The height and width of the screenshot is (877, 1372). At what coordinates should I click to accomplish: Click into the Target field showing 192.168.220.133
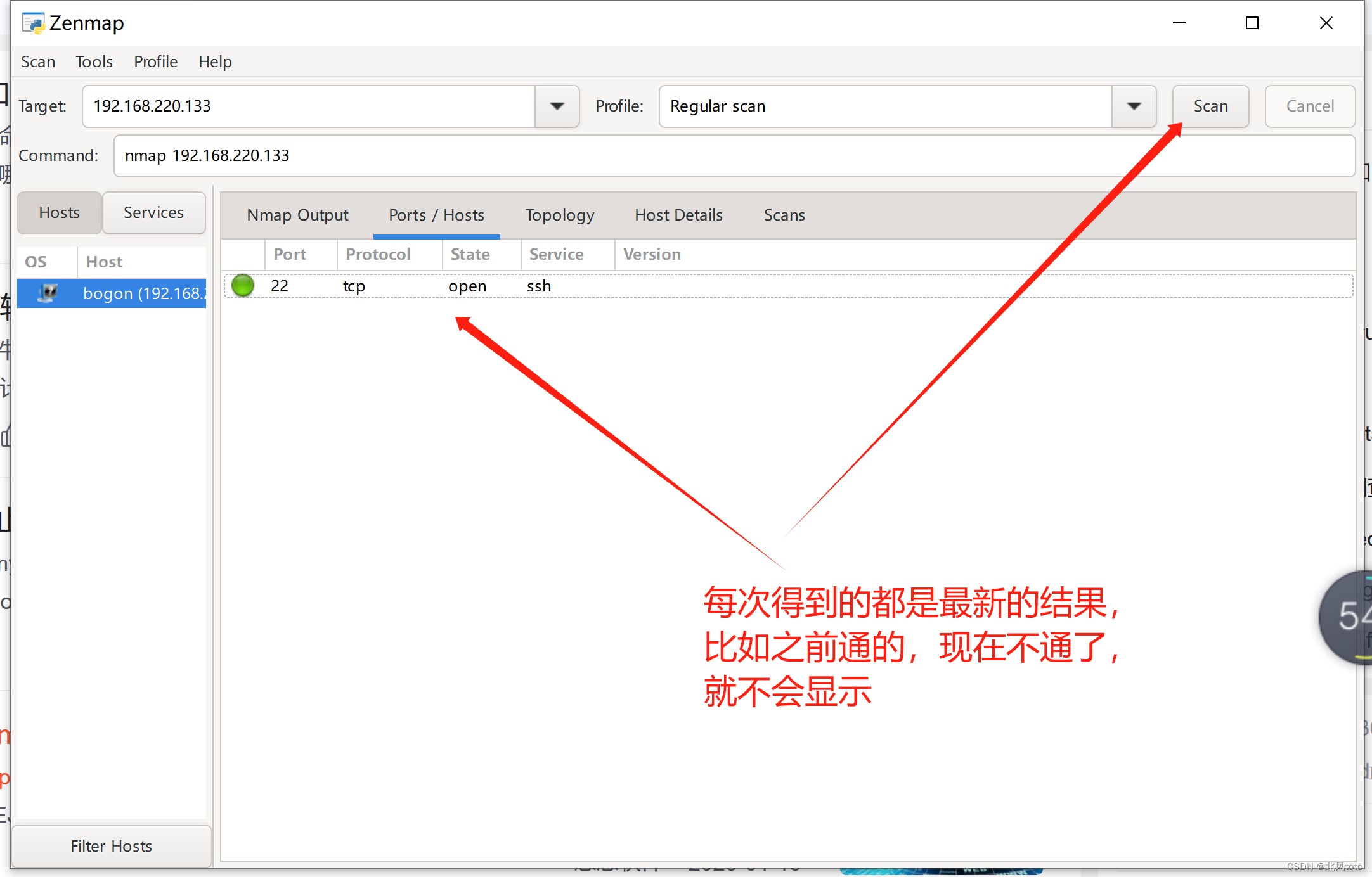[x=309, y=106]
